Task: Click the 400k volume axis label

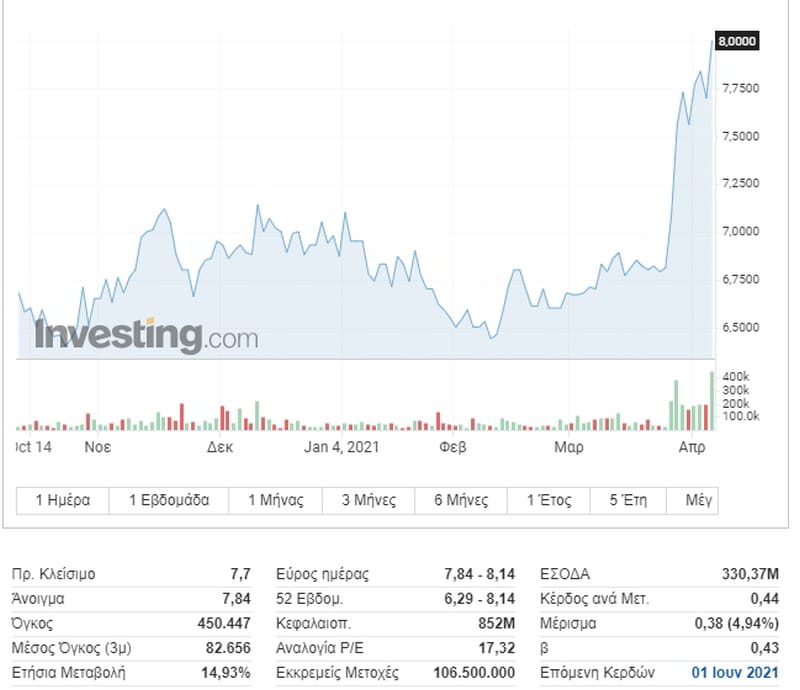Action: [x=736, y=376]
